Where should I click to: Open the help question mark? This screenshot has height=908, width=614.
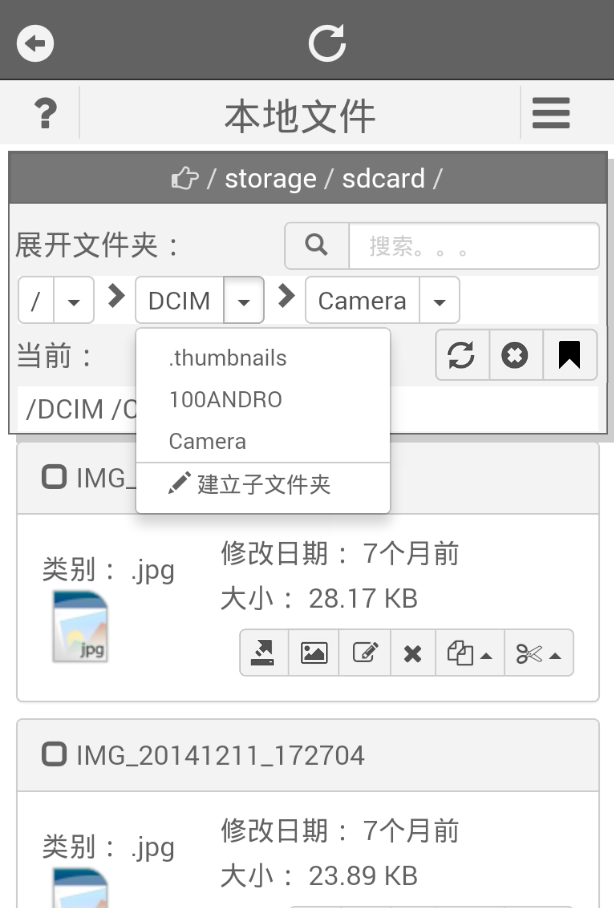(44, 114)
